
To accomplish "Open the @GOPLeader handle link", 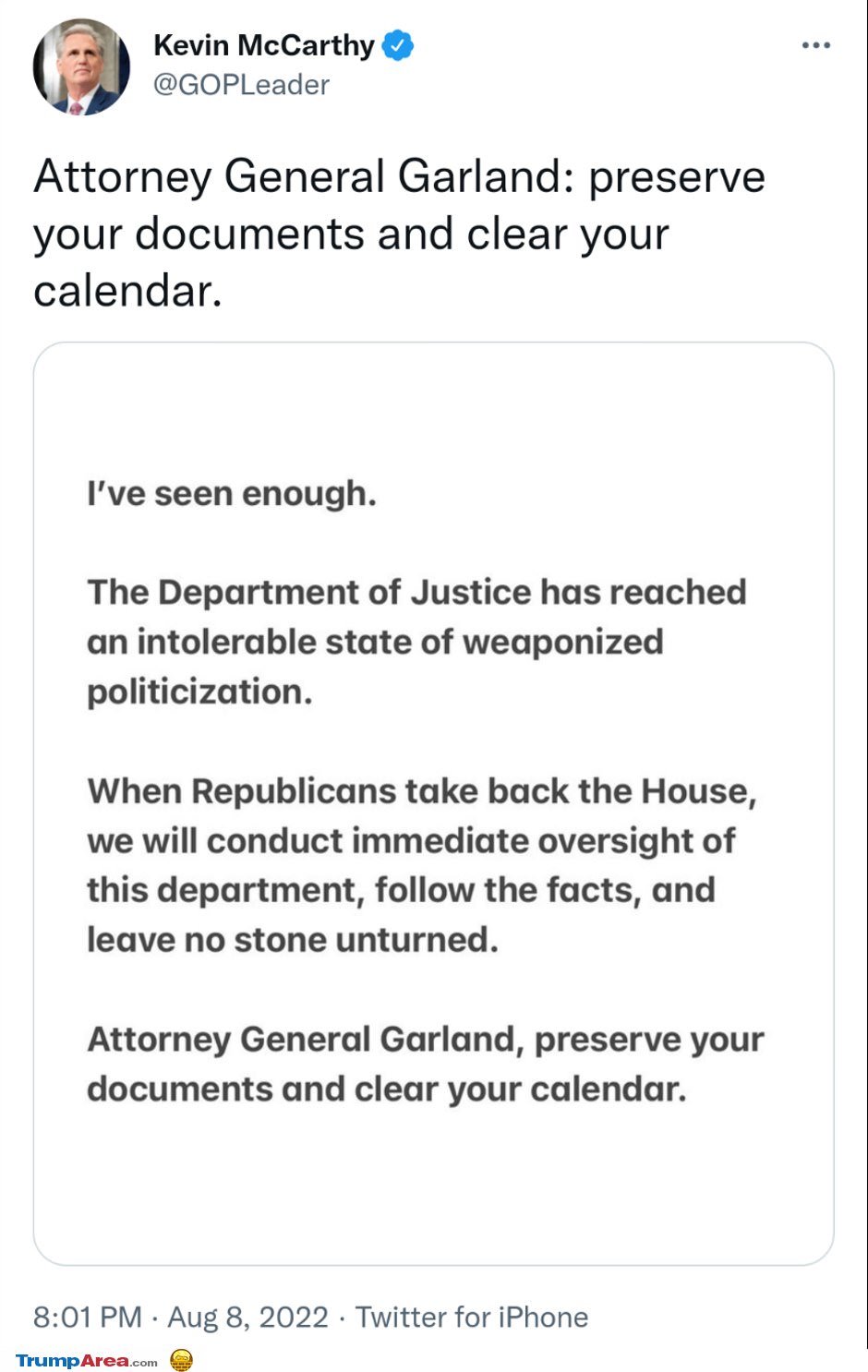I will point(241,85).
